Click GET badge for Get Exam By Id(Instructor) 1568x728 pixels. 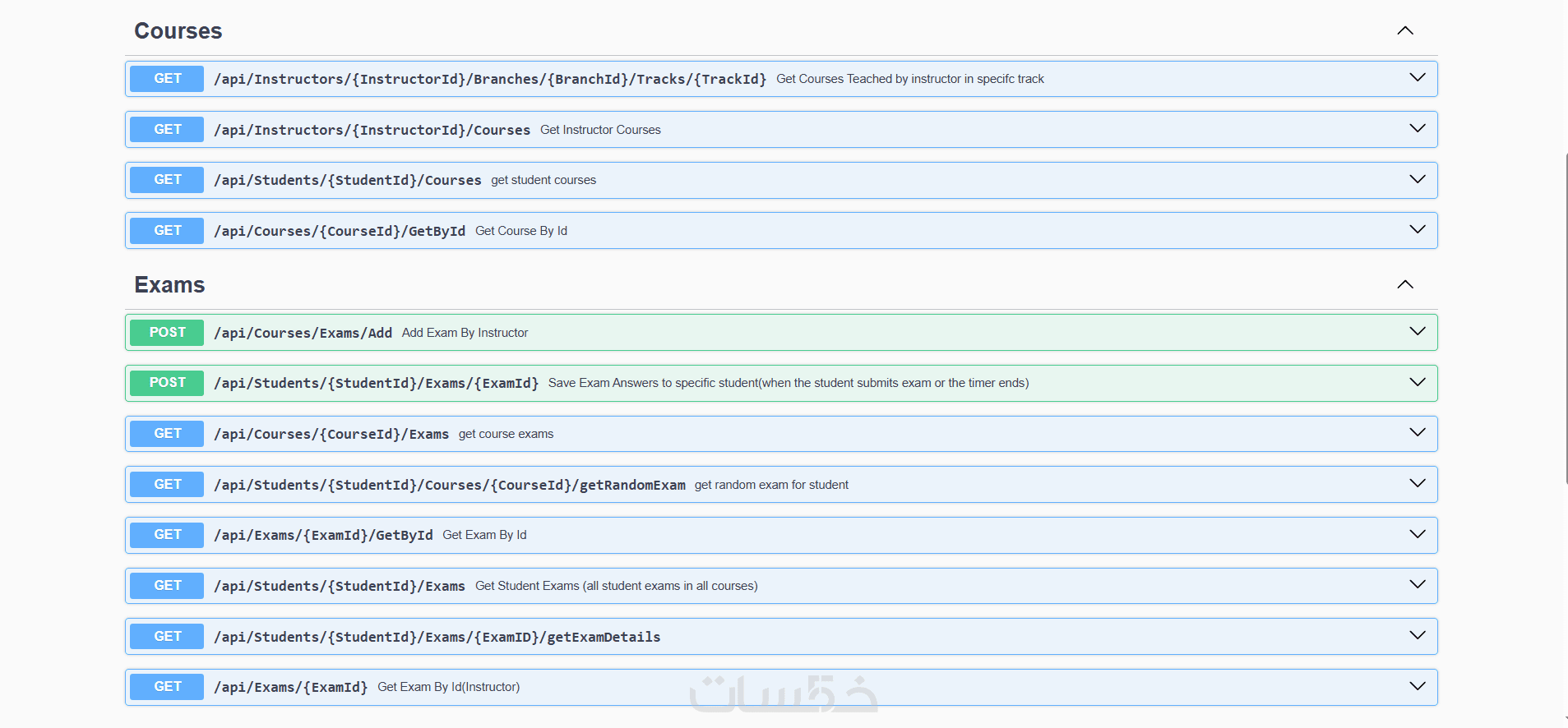(x=167, y=687)
